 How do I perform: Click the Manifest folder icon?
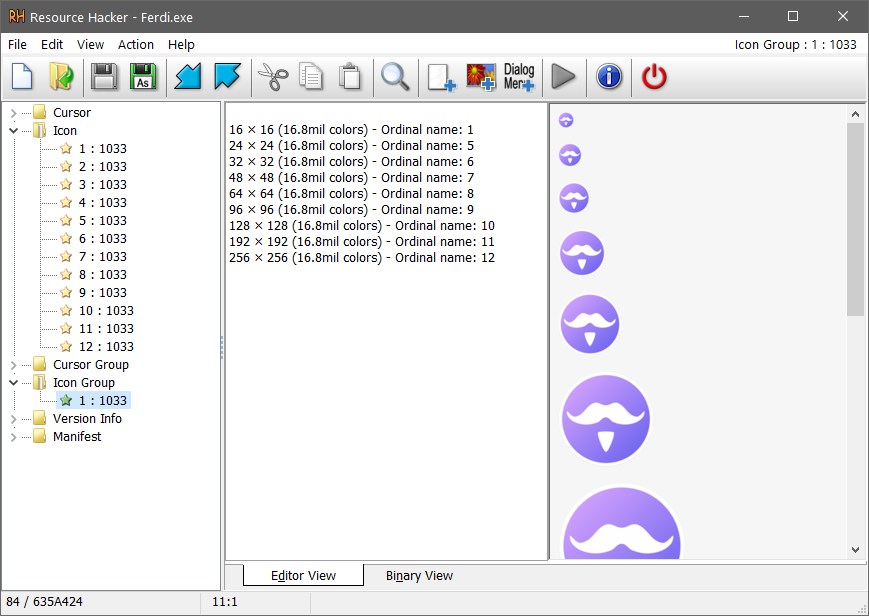pyautogui.click(x=39, y=436)
